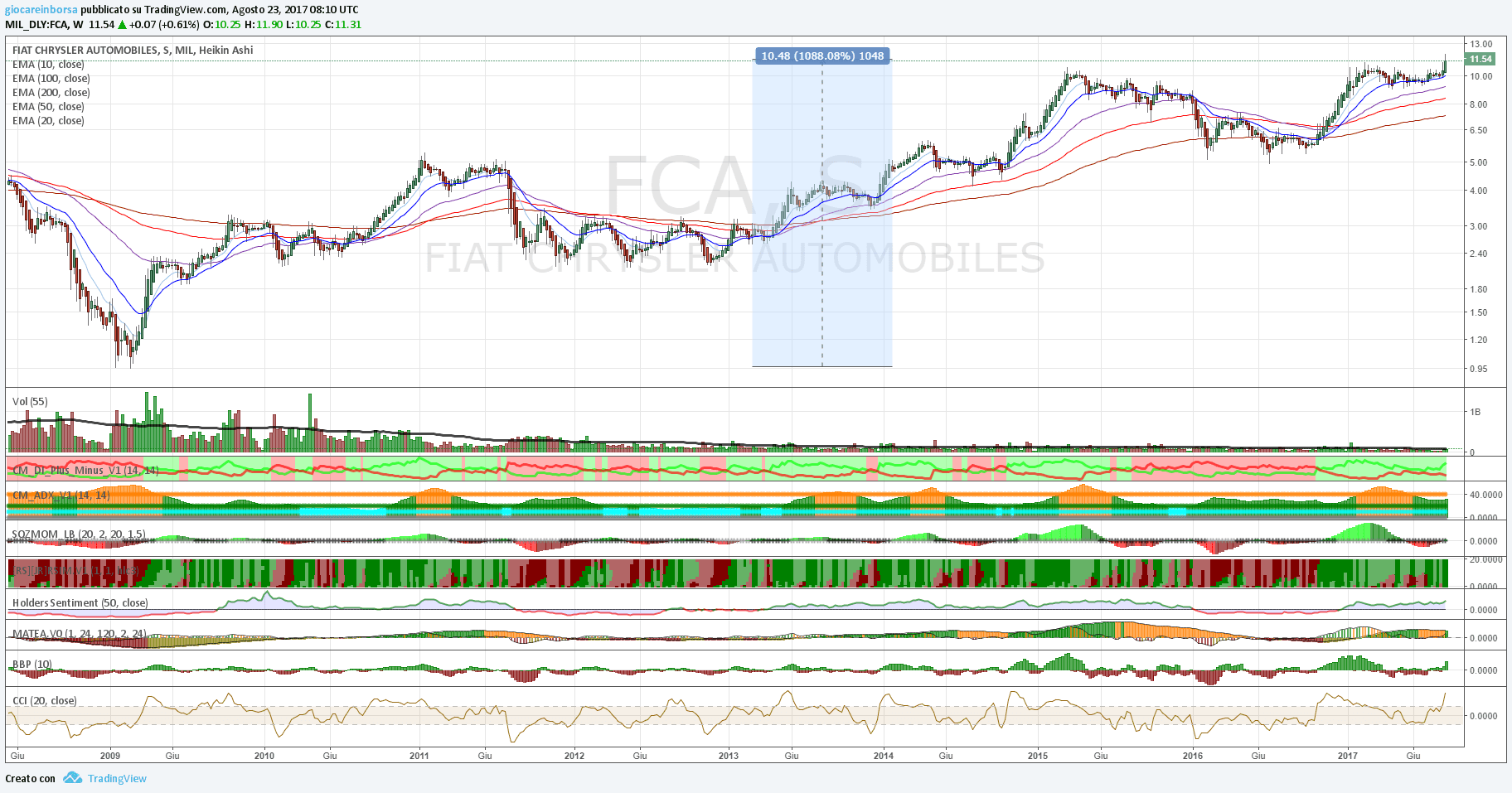Screen dimensions: 1512x793
Task: Click the 4.00 price scale label
Action: coord(1478,190)
